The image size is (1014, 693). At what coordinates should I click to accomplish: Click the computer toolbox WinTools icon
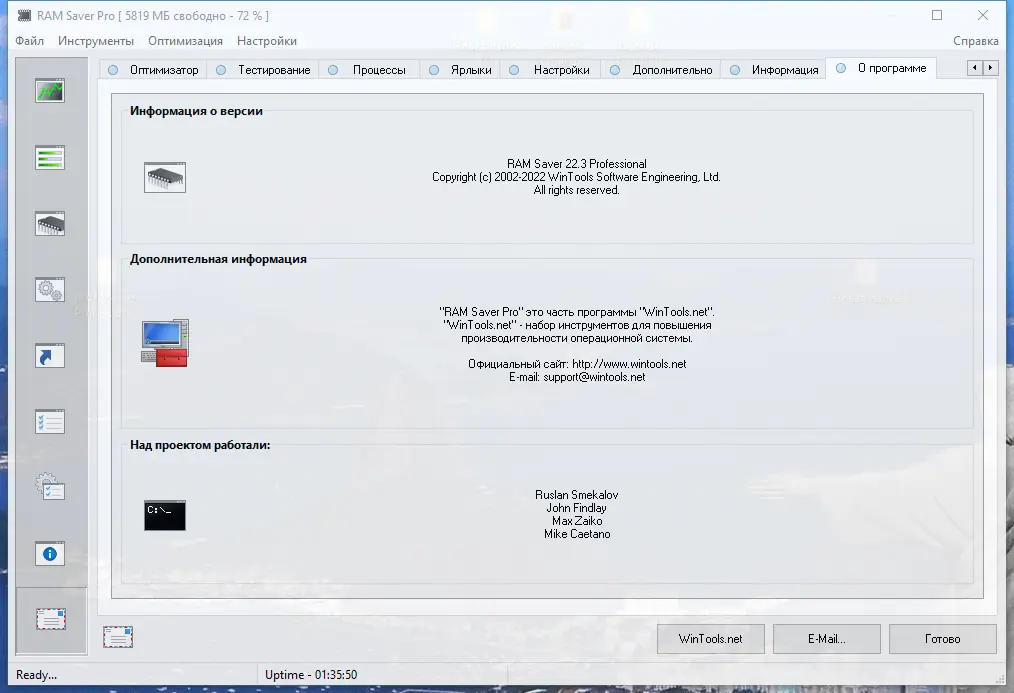[x=165, y=343]
